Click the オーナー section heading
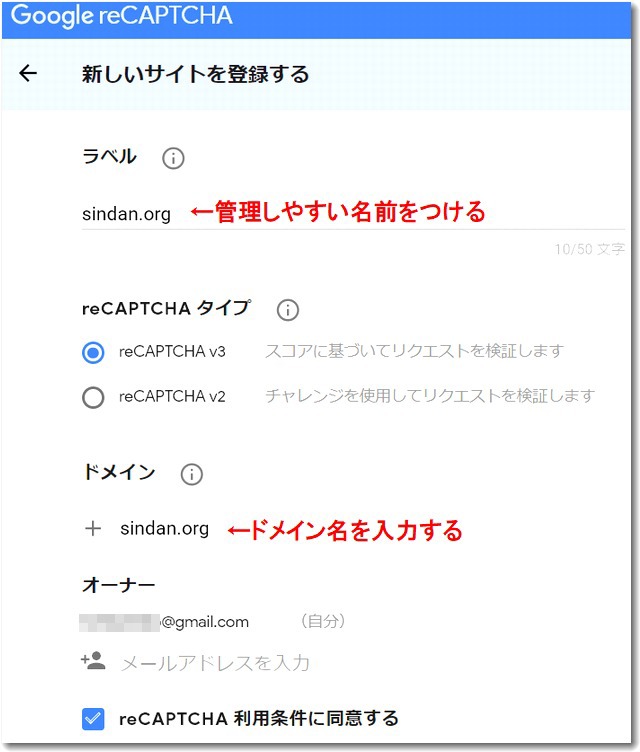 tap(119, 585)
